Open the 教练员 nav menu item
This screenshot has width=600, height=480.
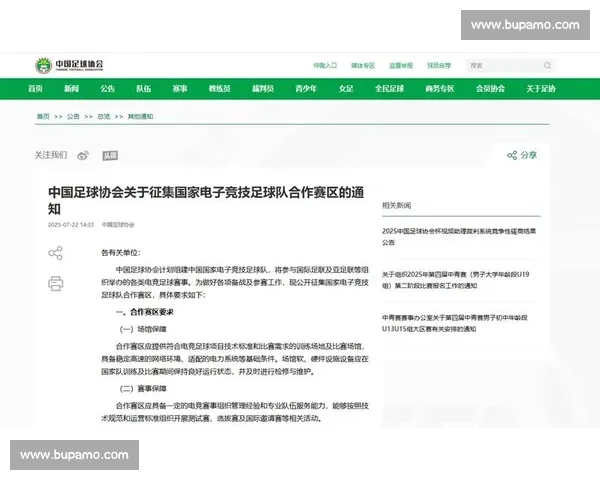coord(220,89)
